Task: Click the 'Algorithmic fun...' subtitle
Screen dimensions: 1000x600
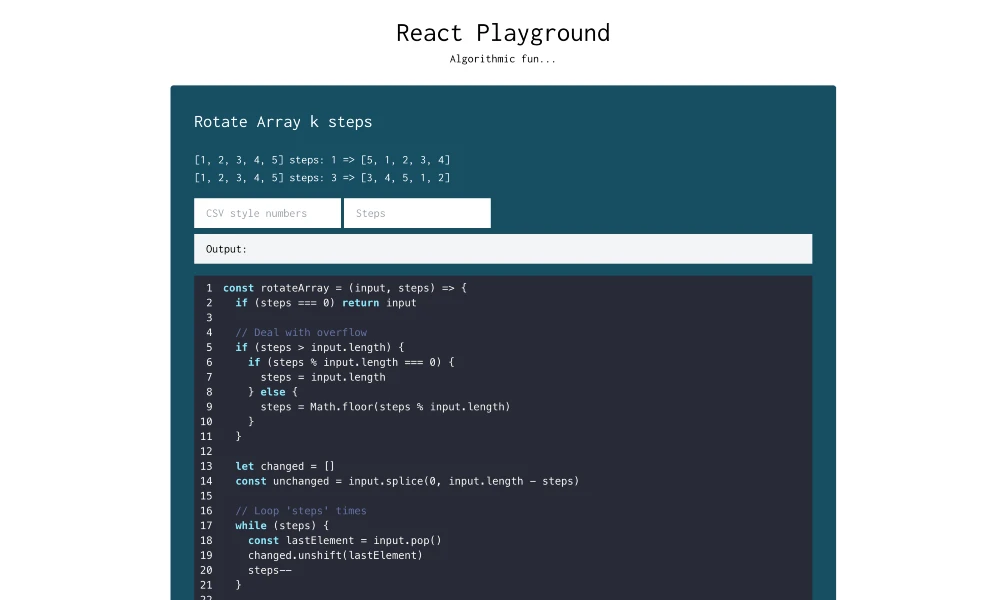Action: click(503, 59)
